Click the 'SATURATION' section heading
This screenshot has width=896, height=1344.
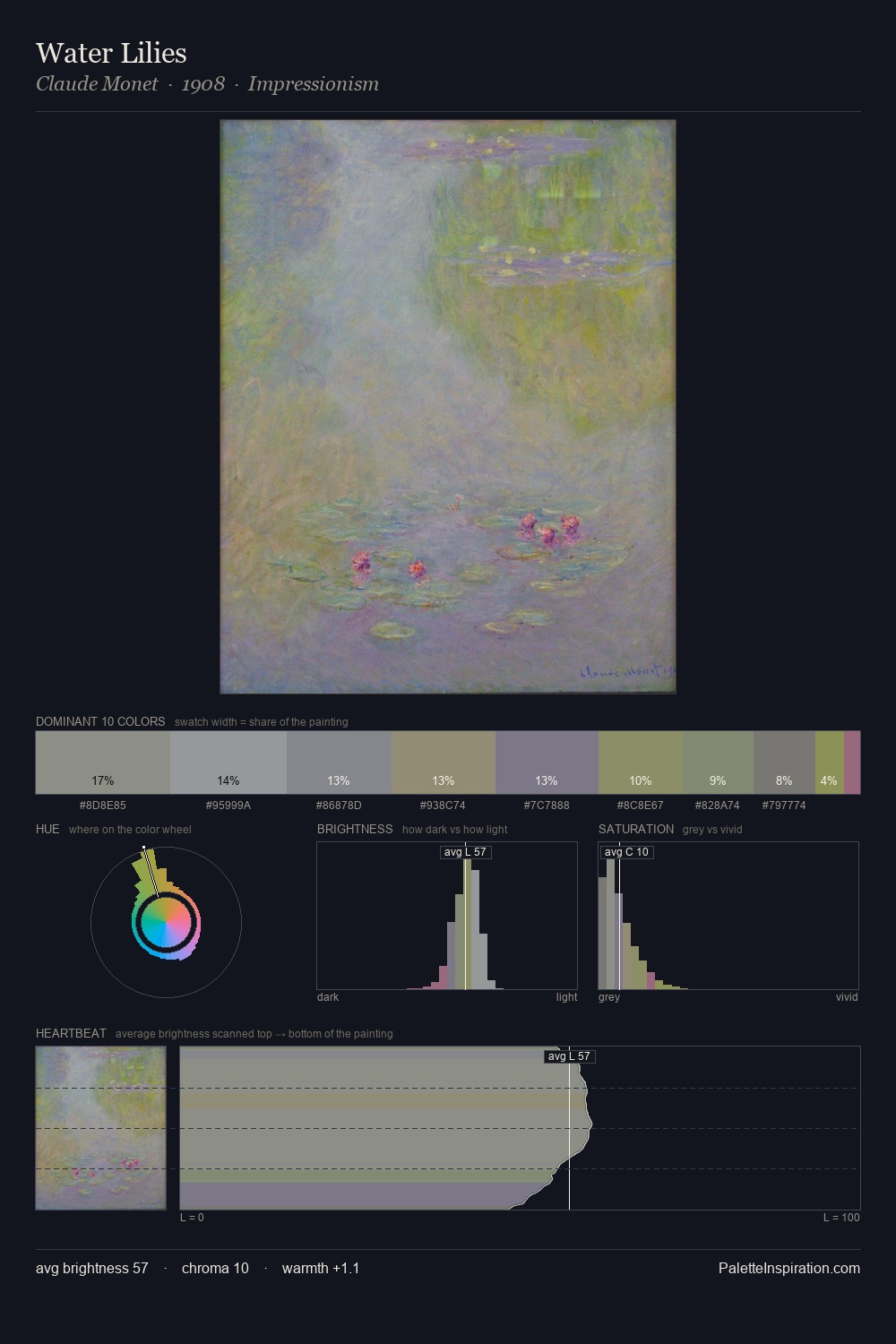tap(636, 829)
